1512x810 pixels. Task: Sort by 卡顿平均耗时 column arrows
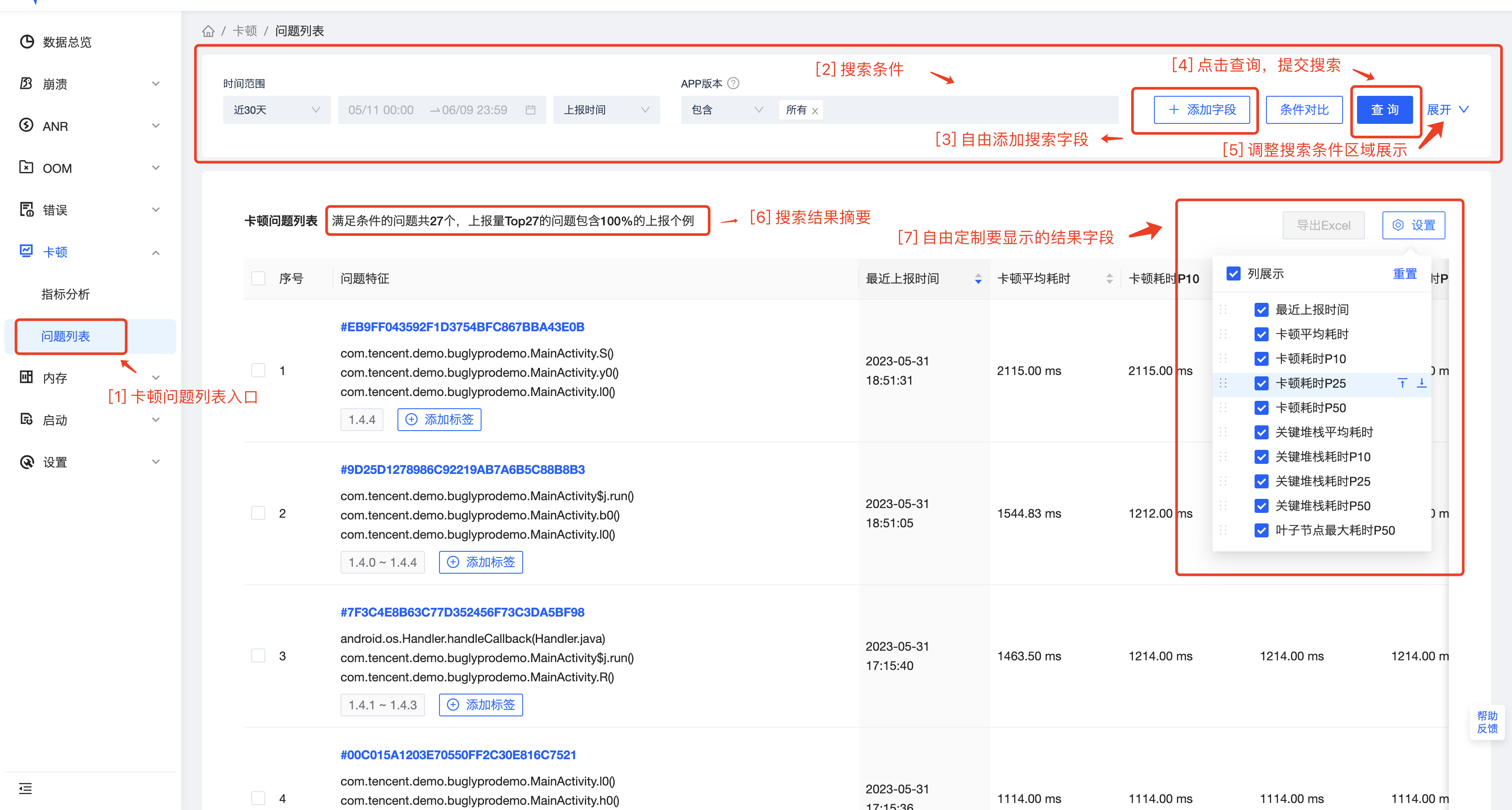coord(1109,279)
